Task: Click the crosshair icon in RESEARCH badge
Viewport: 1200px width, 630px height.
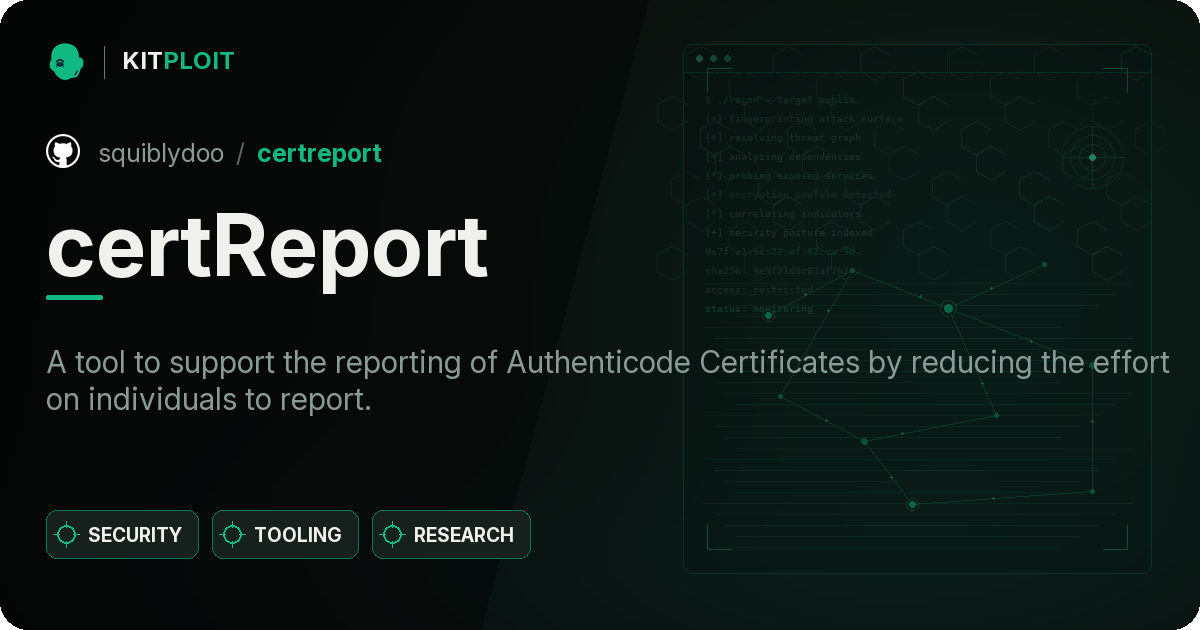Action: (393, 535)
